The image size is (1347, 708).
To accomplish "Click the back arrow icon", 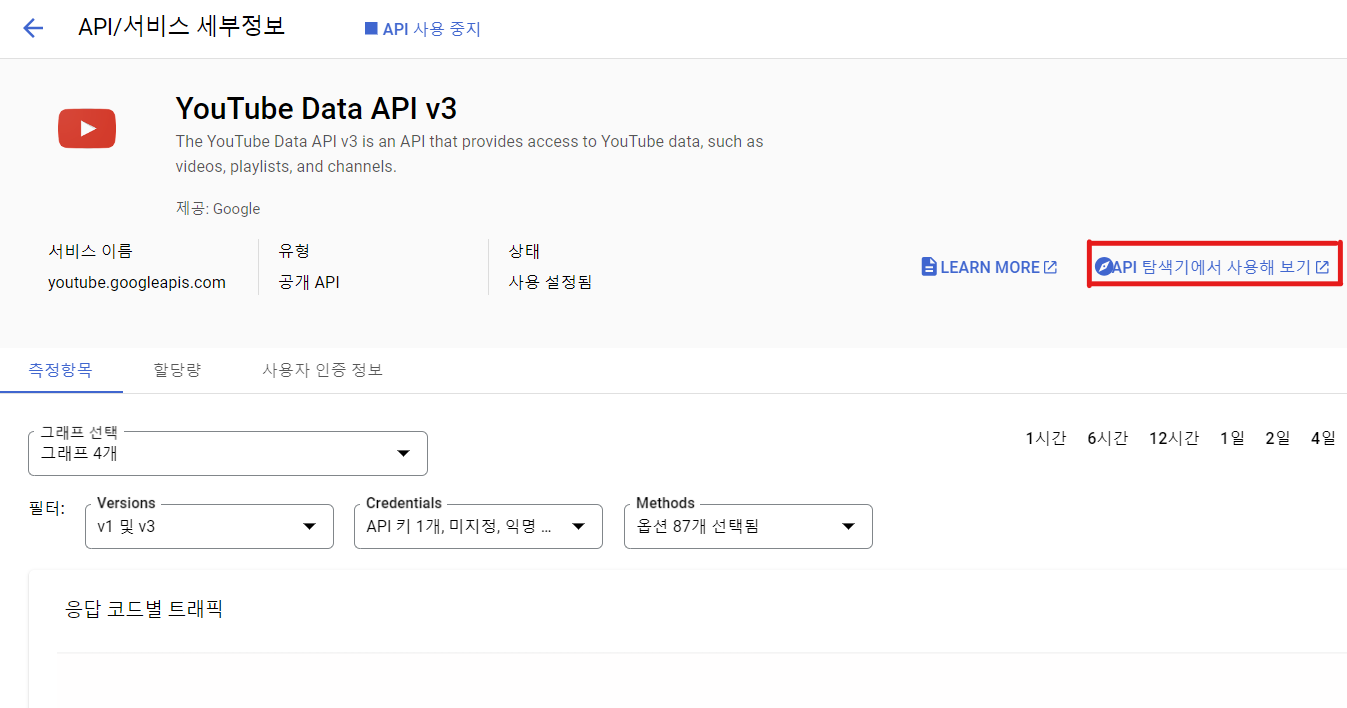I will [33, 28].
